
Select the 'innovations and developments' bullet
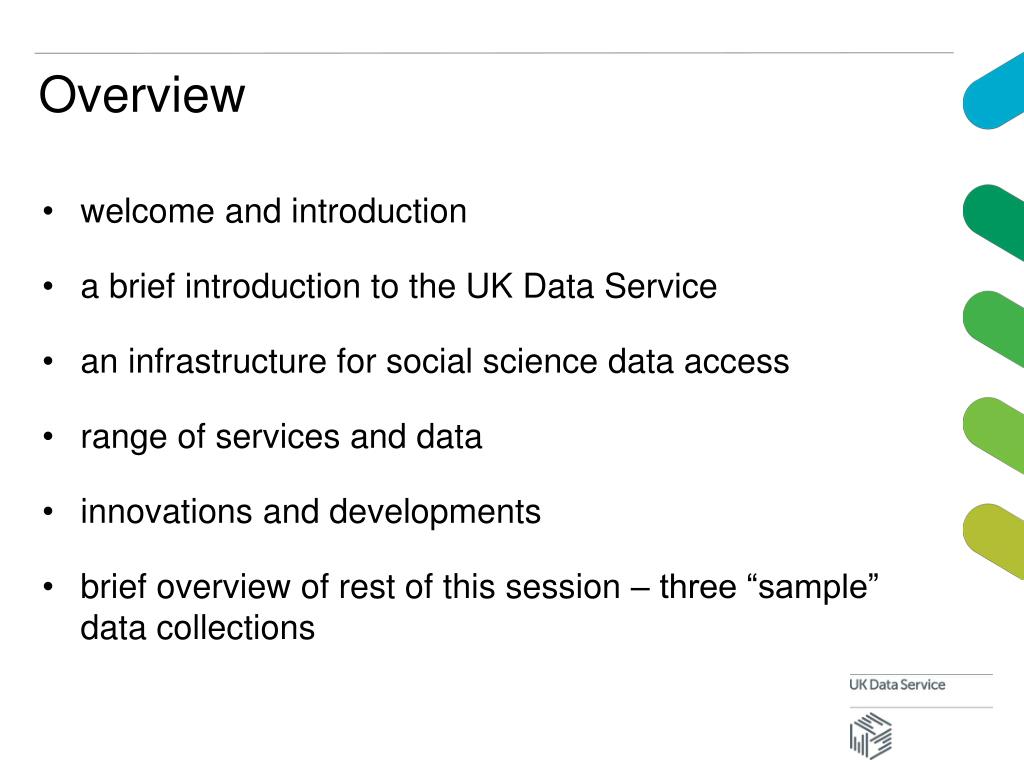(x=311, y=512)
